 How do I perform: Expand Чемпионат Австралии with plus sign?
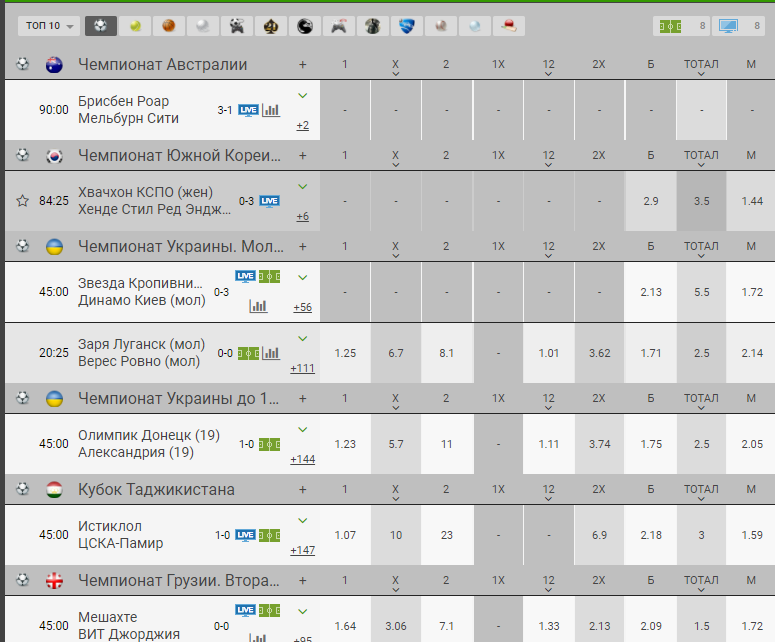pyautogui.click(x=302, y=65)
